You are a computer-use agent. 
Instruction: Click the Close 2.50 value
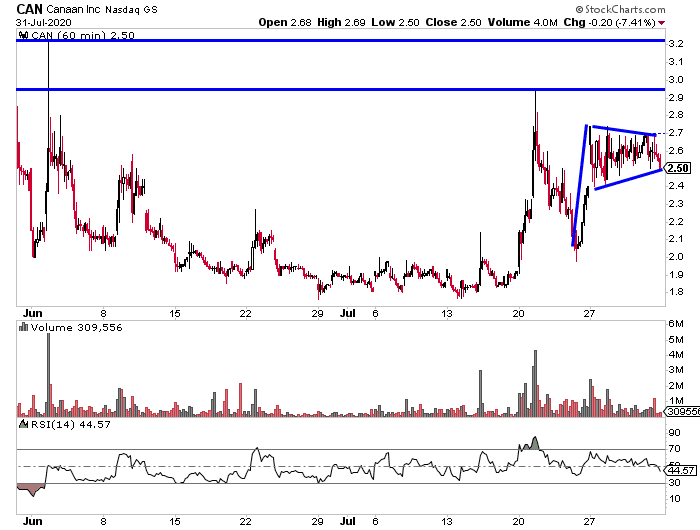click(x=453, y=22)
